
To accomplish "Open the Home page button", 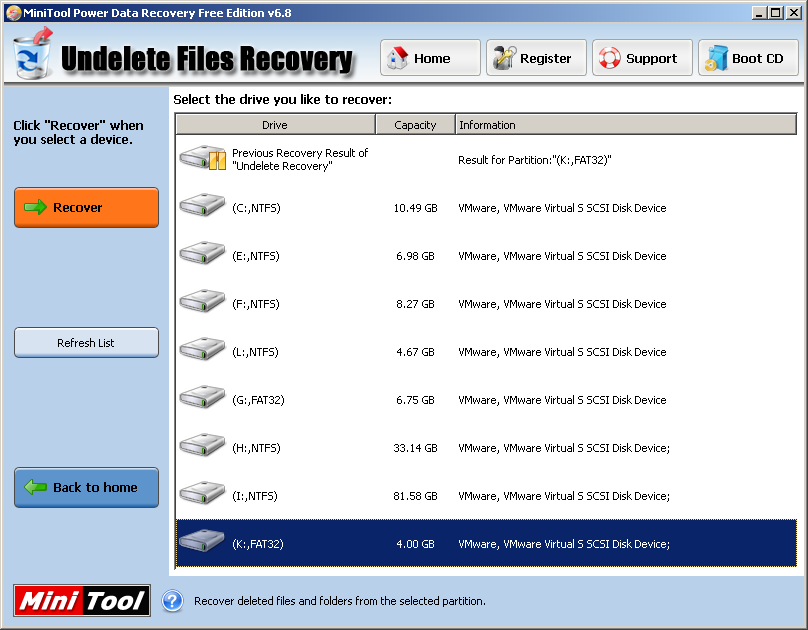I will (x=430, y=58).
